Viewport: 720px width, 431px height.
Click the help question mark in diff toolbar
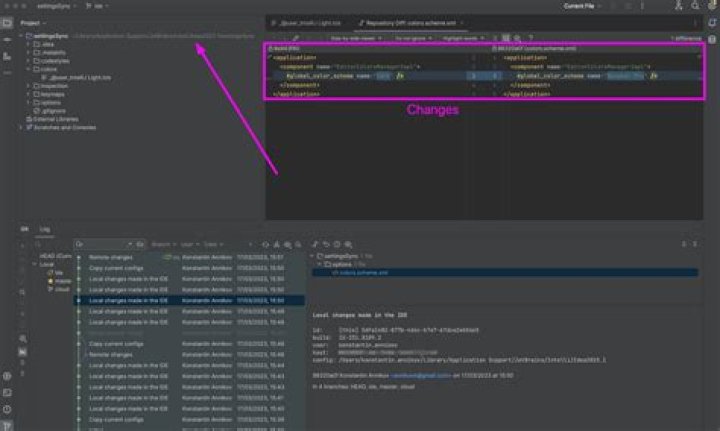point(530,39)
